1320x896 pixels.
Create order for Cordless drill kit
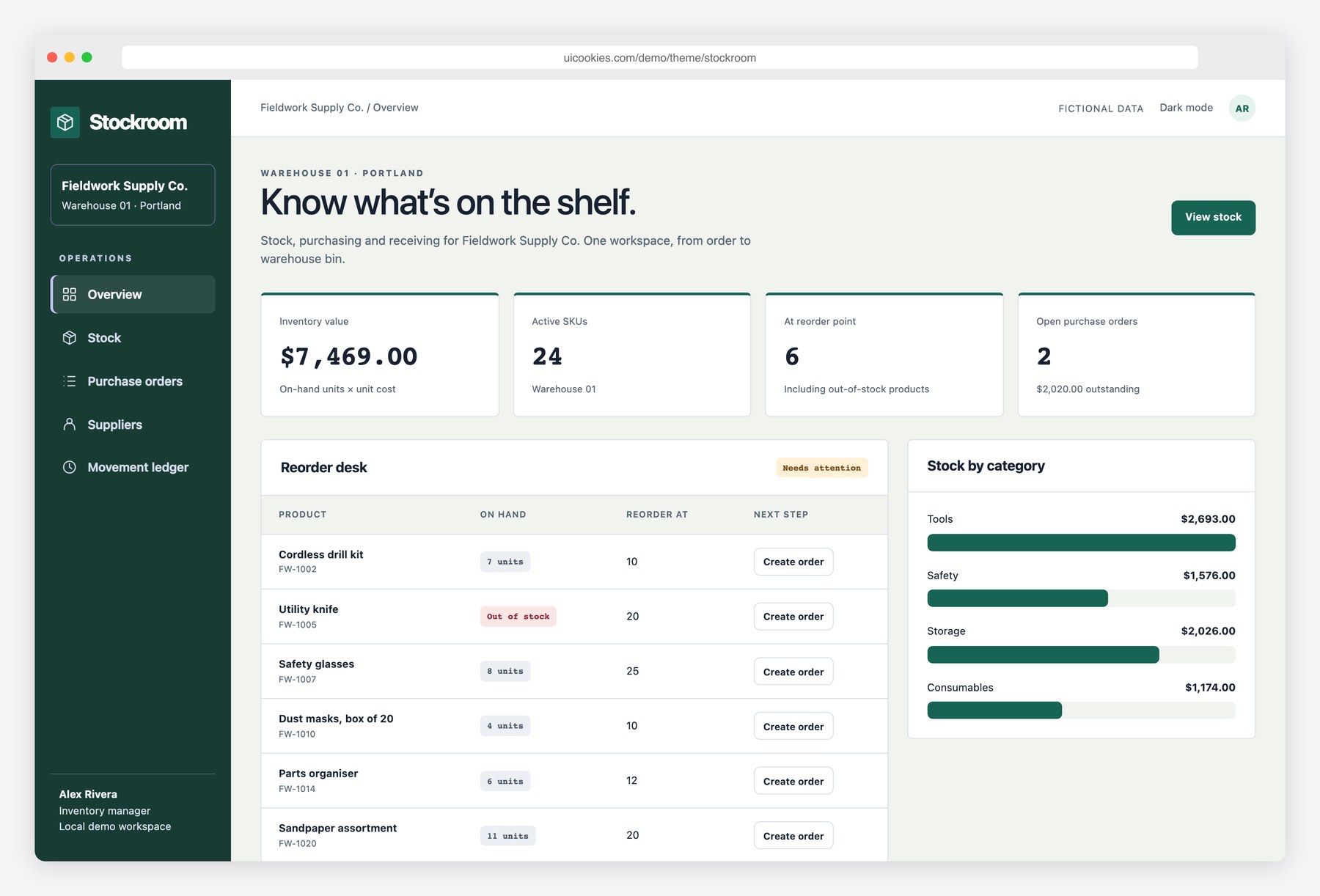pos(793,562)
